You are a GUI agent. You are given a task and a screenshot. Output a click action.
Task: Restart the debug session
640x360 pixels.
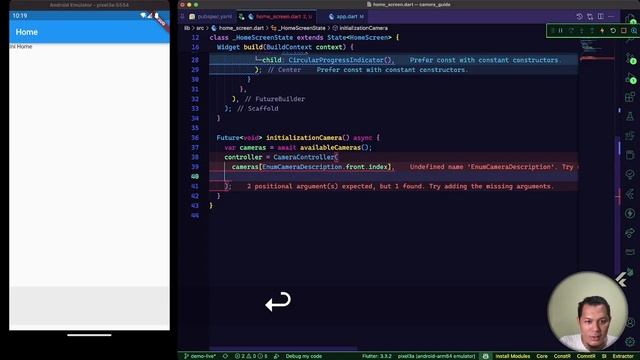tap(613, 31)
